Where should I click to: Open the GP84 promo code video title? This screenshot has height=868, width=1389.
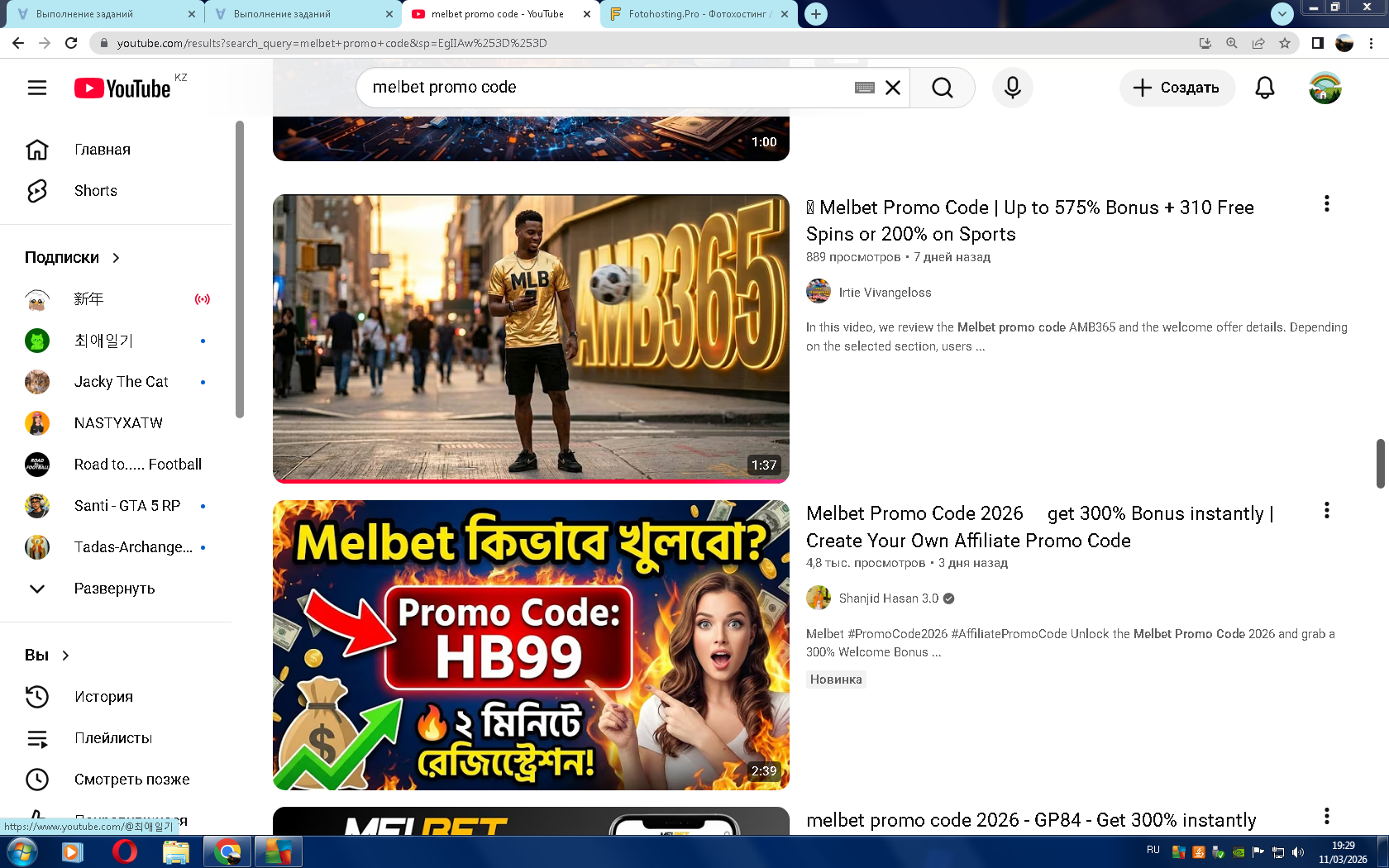tap(1031, 820)
